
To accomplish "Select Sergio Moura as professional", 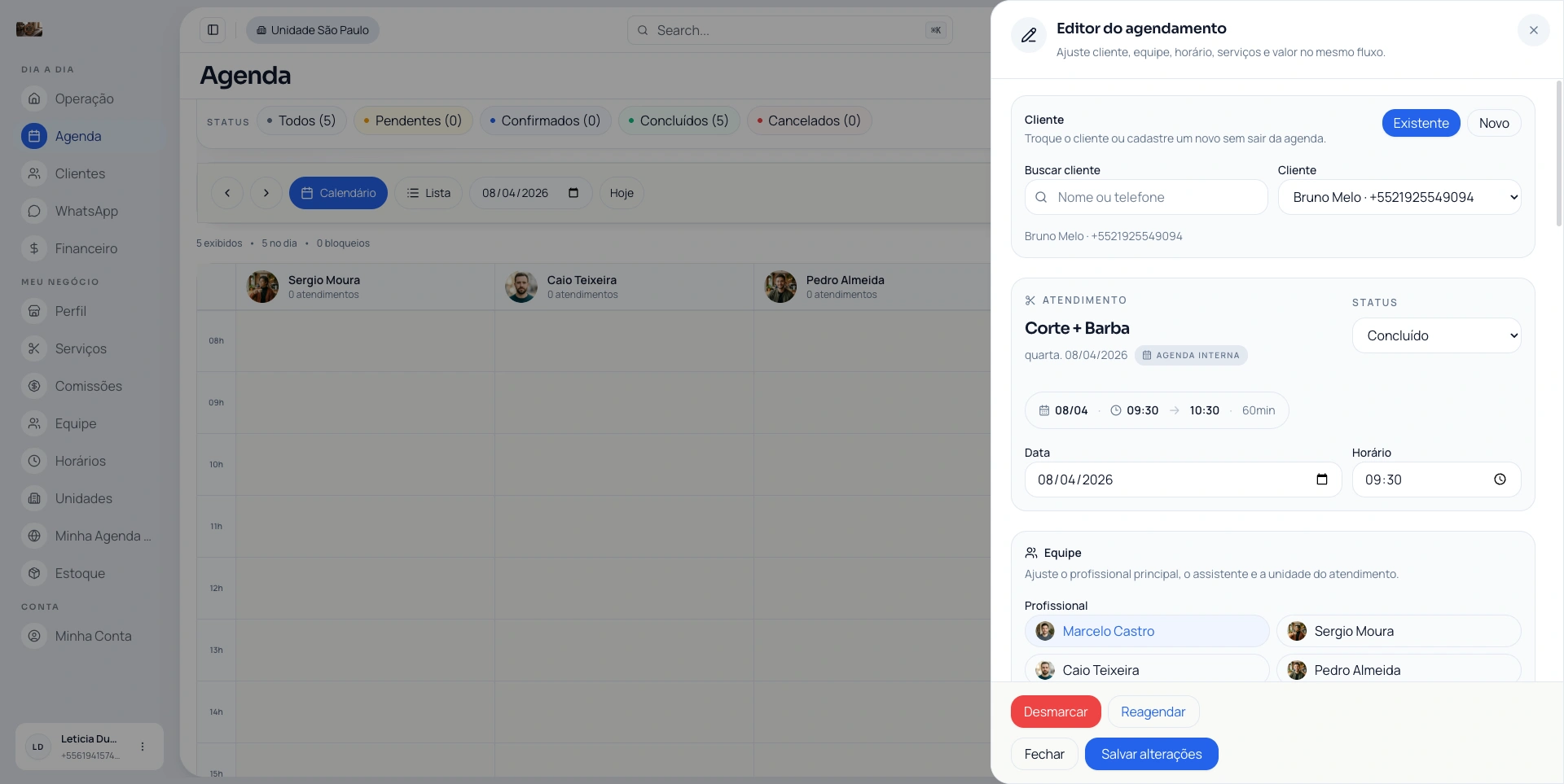I will coord(1398,631).
